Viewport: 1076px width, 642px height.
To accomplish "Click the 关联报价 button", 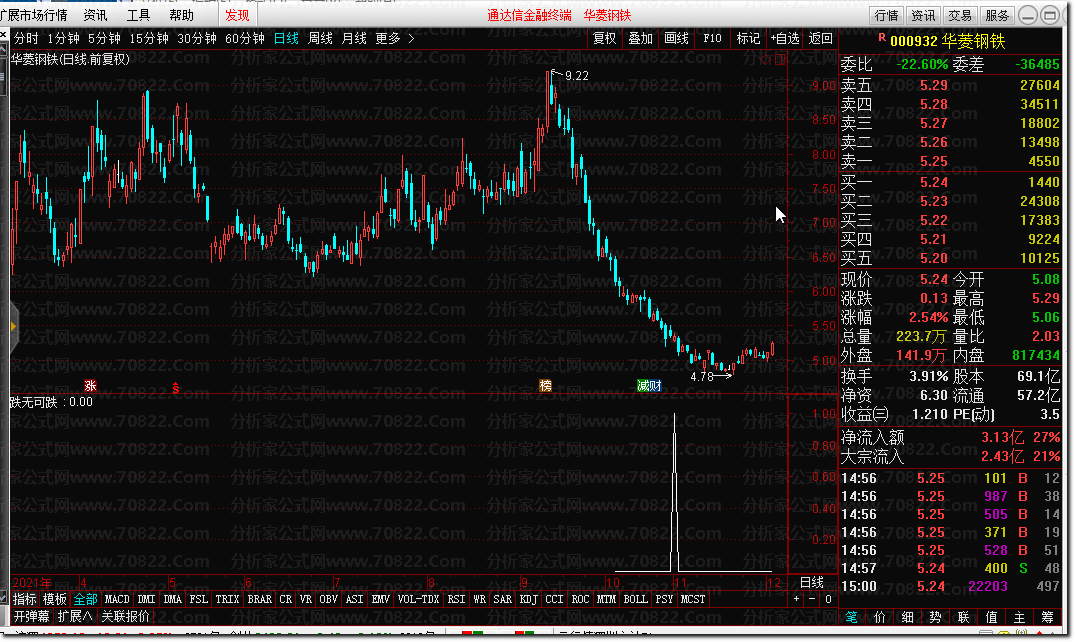I will [126, 616].
